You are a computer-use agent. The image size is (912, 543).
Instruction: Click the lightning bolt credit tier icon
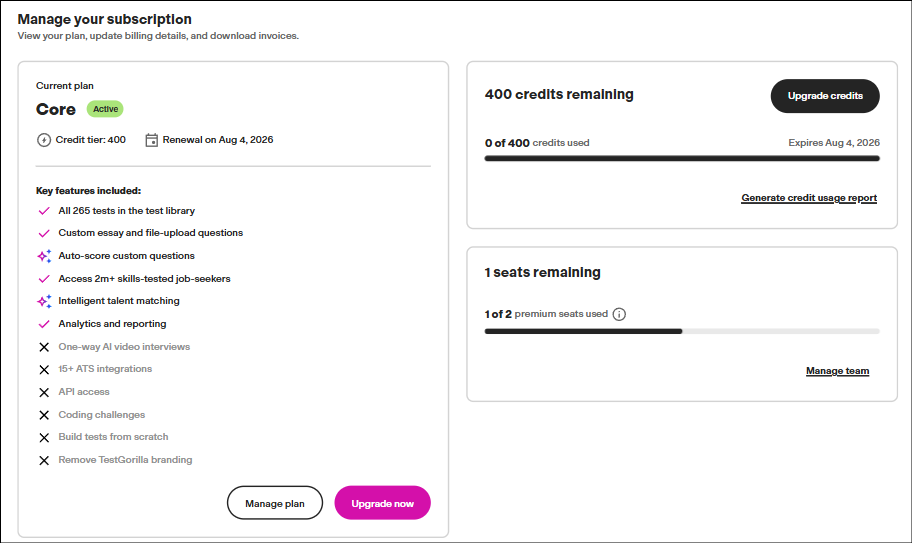click(x=44, y=140)
